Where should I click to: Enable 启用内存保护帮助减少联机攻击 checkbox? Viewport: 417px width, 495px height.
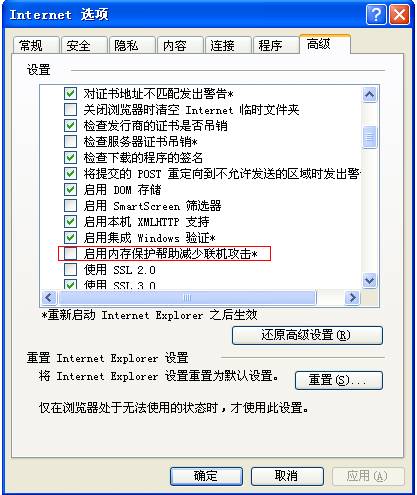70,254
